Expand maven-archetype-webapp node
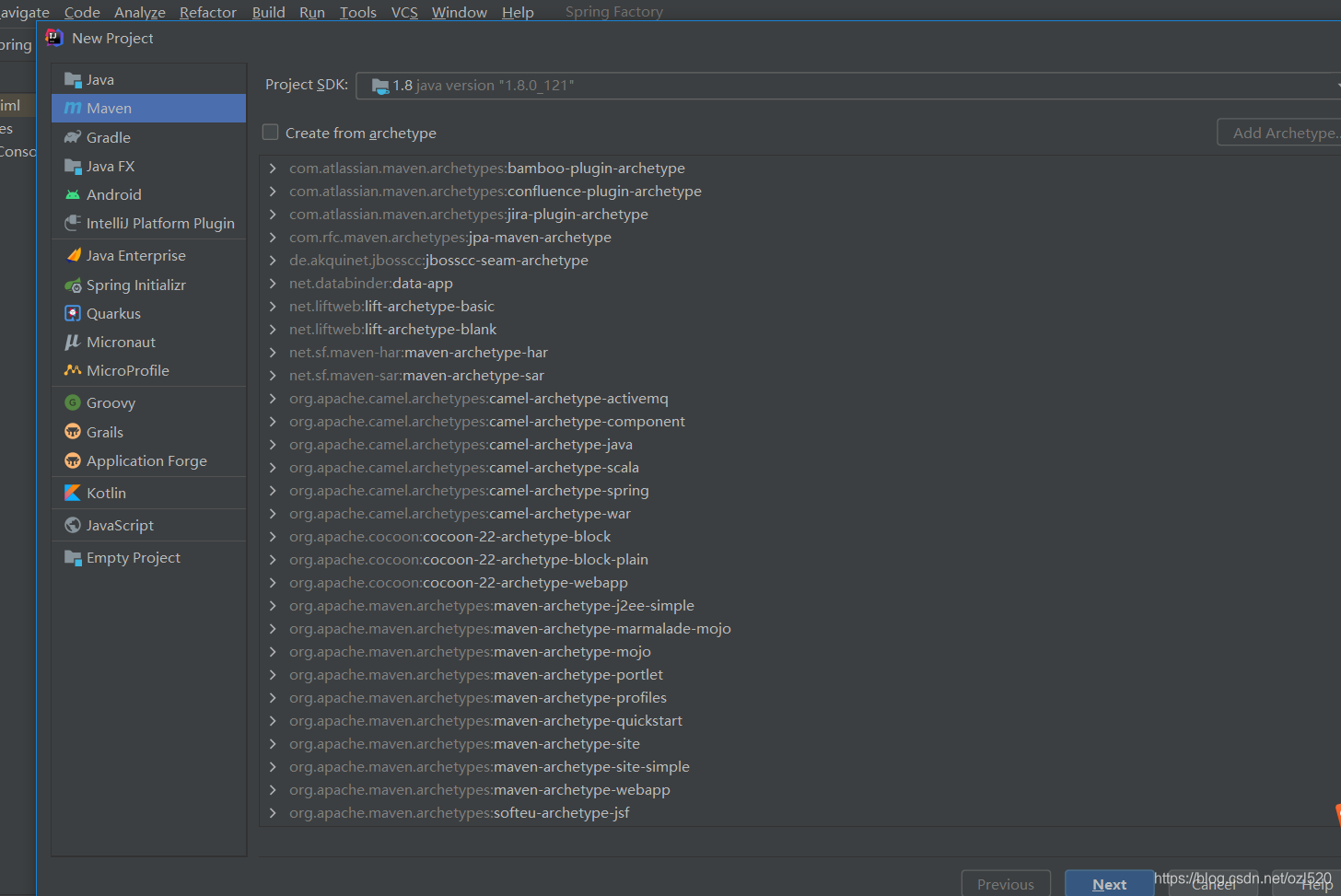The height and width of the screenshot is (896, 1341). tap(273, 790)
